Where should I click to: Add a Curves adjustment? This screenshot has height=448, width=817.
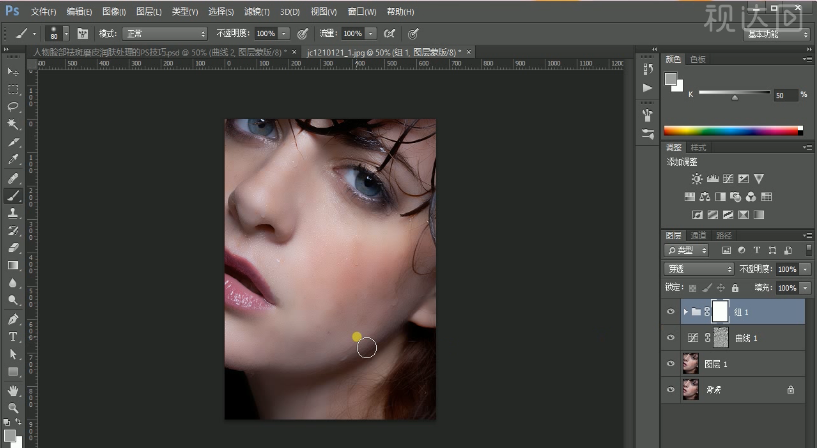728,179
